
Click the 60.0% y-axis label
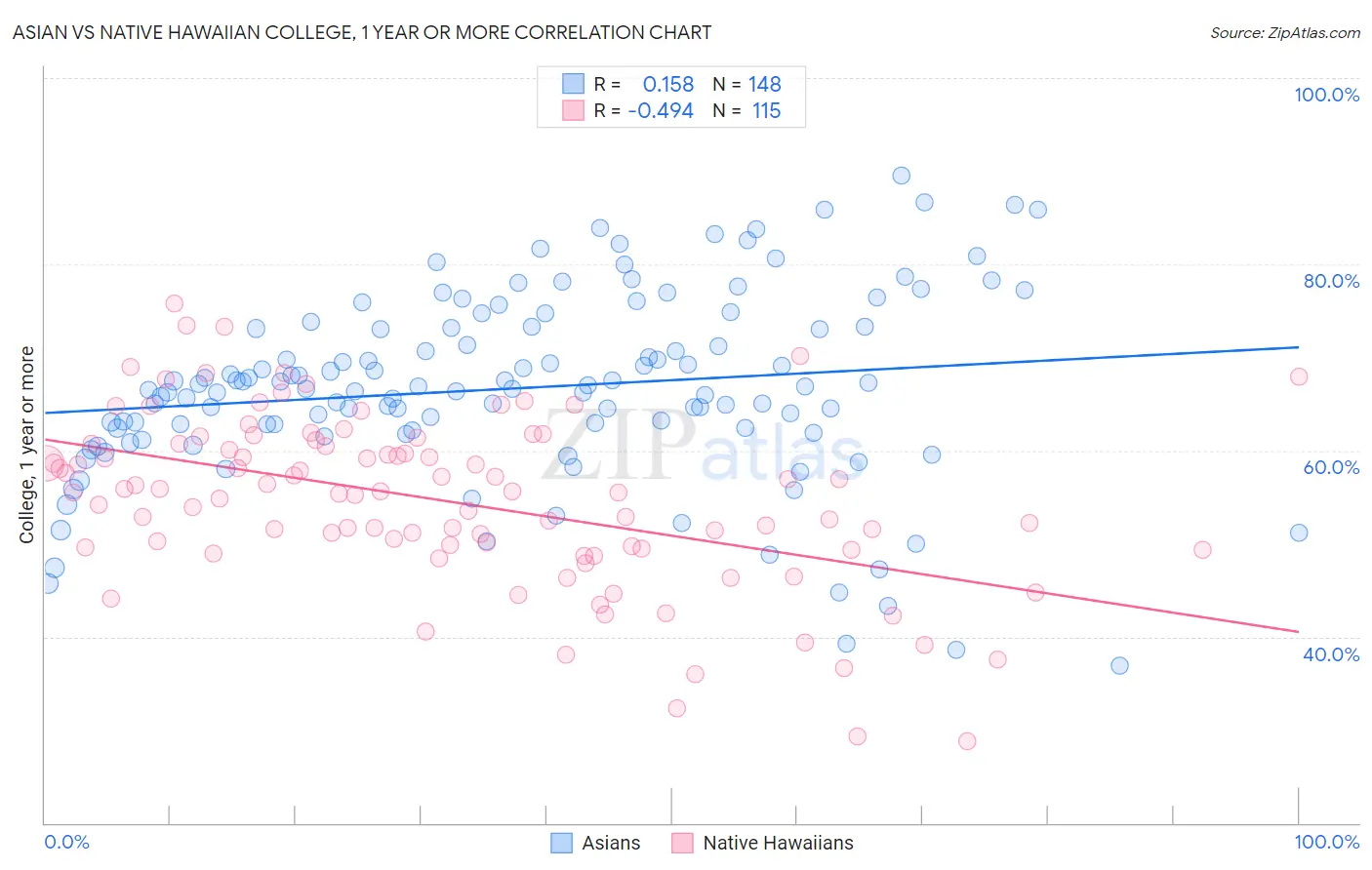click(1331, 467)
